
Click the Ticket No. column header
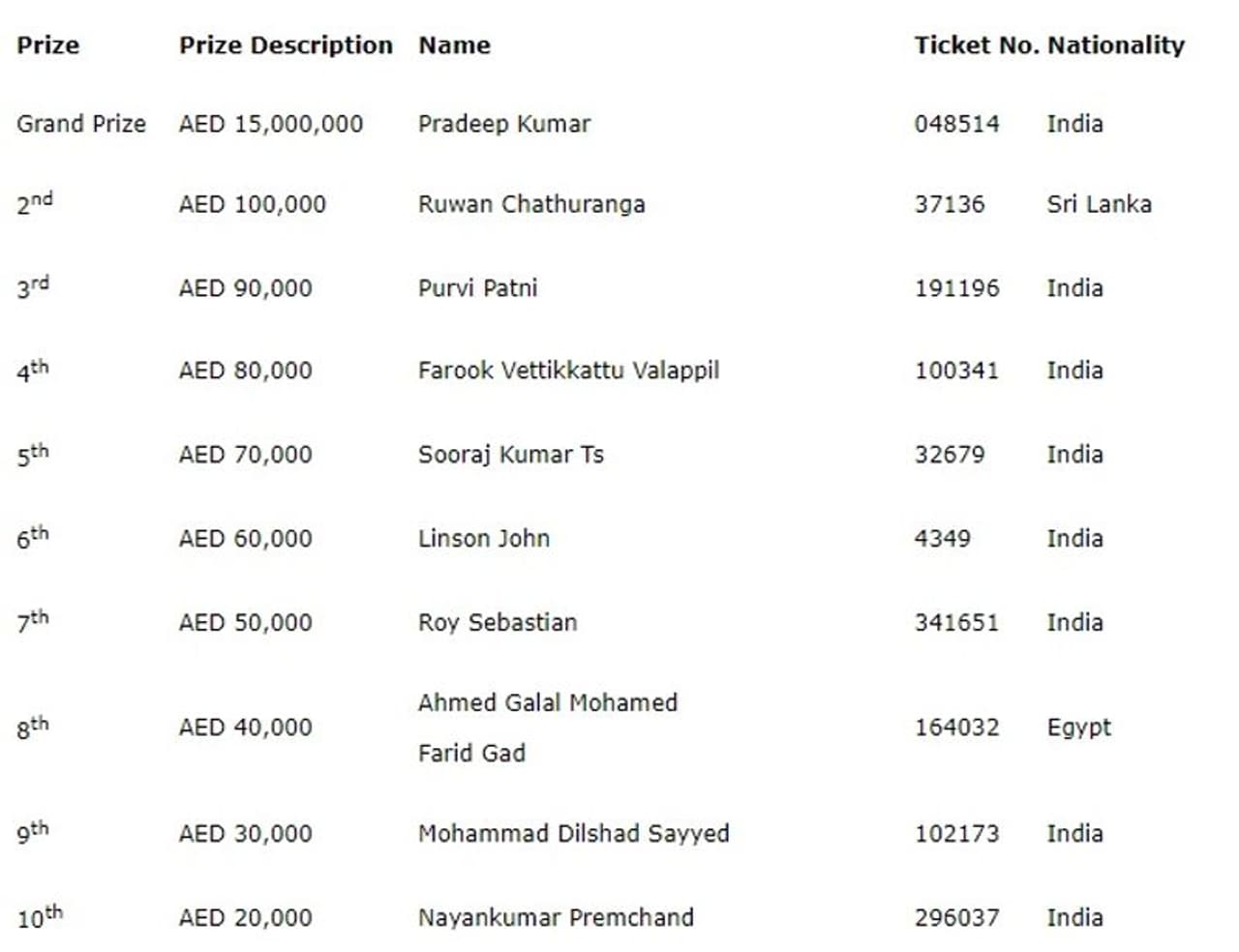tap(976, 45)
